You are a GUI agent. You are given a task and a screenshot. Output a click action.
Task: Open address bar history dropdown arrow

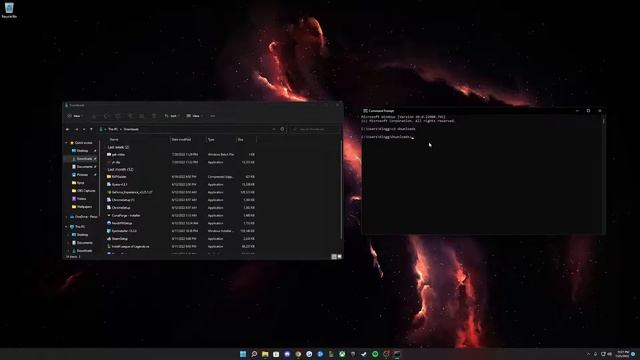click(274, 129)
